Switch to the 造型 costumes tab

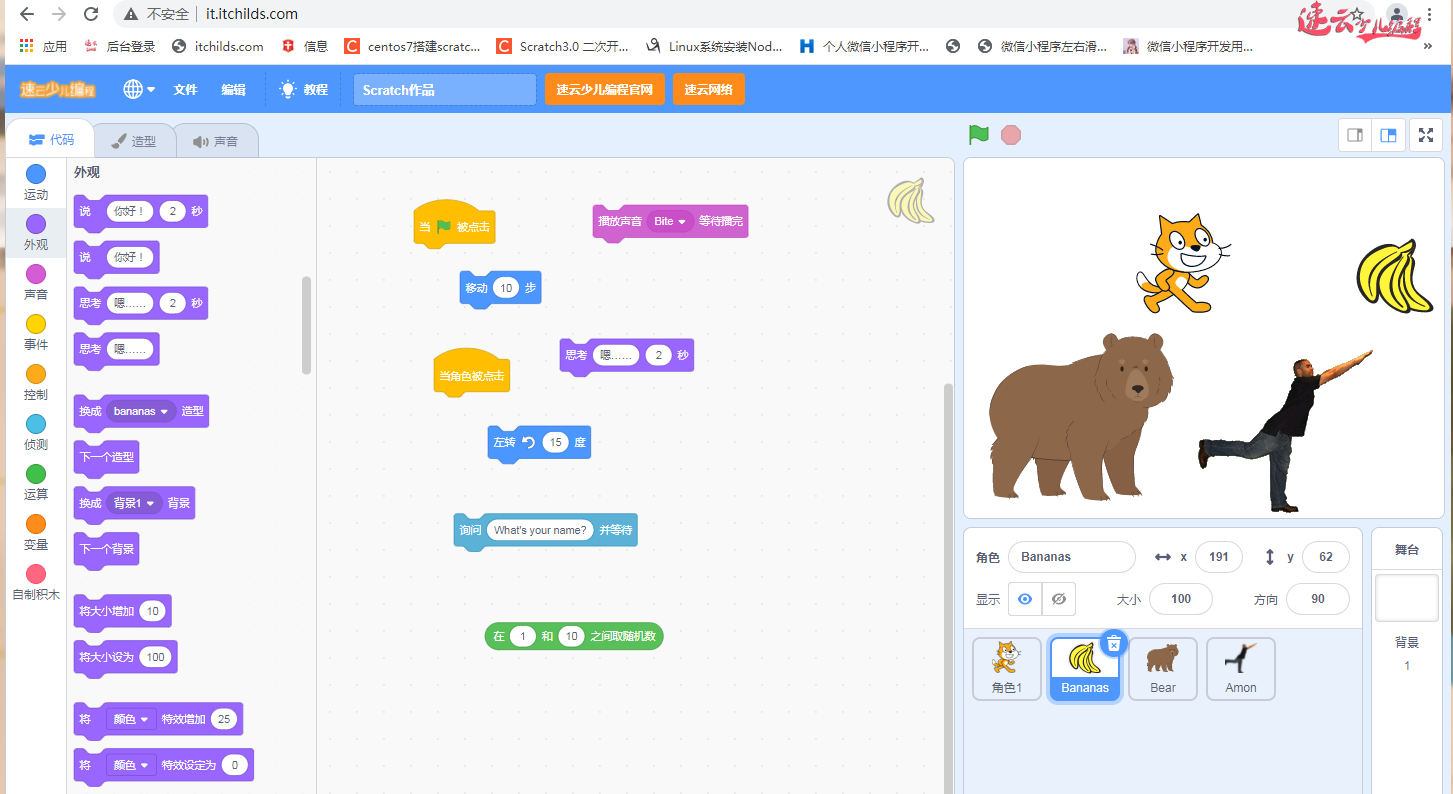tap(134, 141)
